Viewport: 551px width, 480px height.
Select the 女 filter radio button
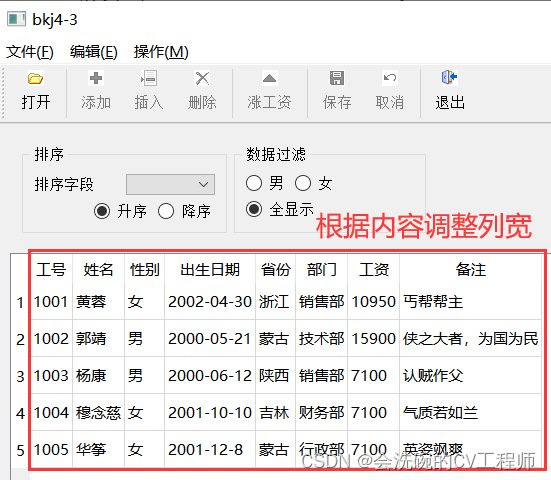click(303, 183)
